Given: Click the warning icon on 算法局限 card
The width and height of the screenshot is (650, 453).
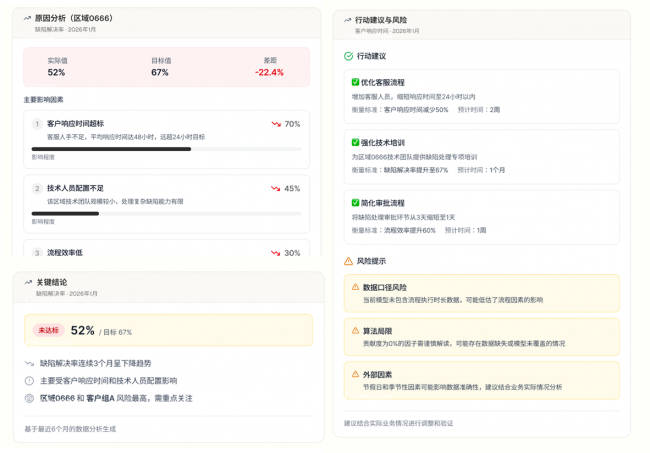Looking at the screenshot, I should pyautogui.click(x=355, y=329).
